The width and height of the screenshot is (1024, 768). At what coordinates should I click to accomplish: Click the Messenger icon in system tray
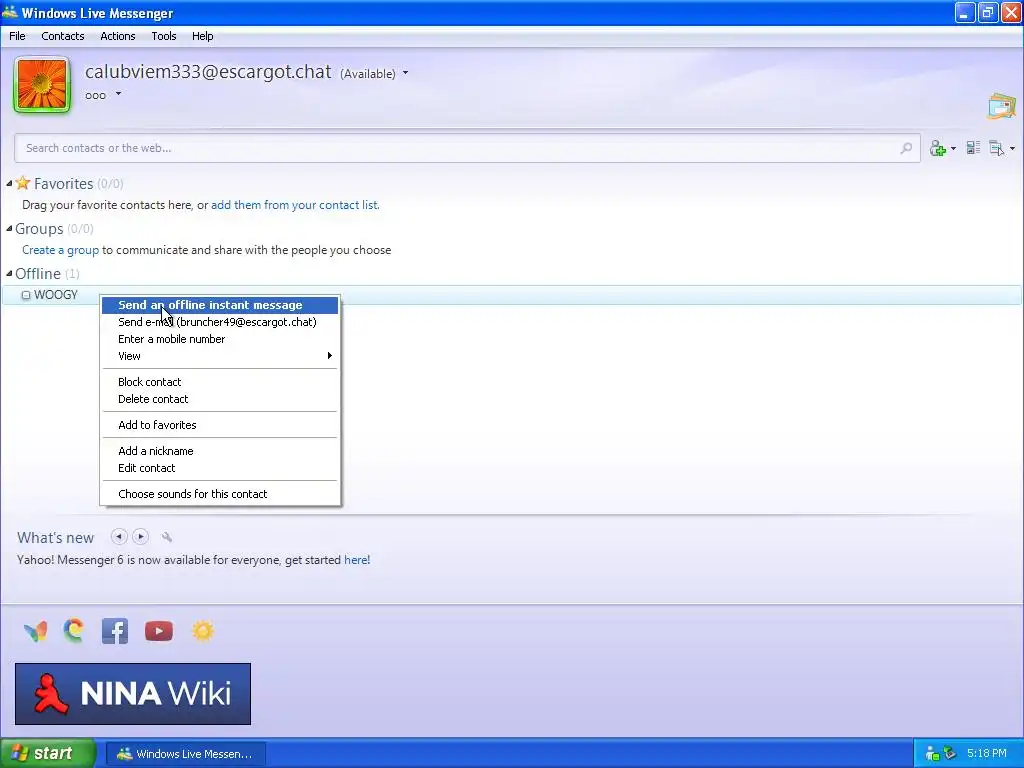coord(933,754)
